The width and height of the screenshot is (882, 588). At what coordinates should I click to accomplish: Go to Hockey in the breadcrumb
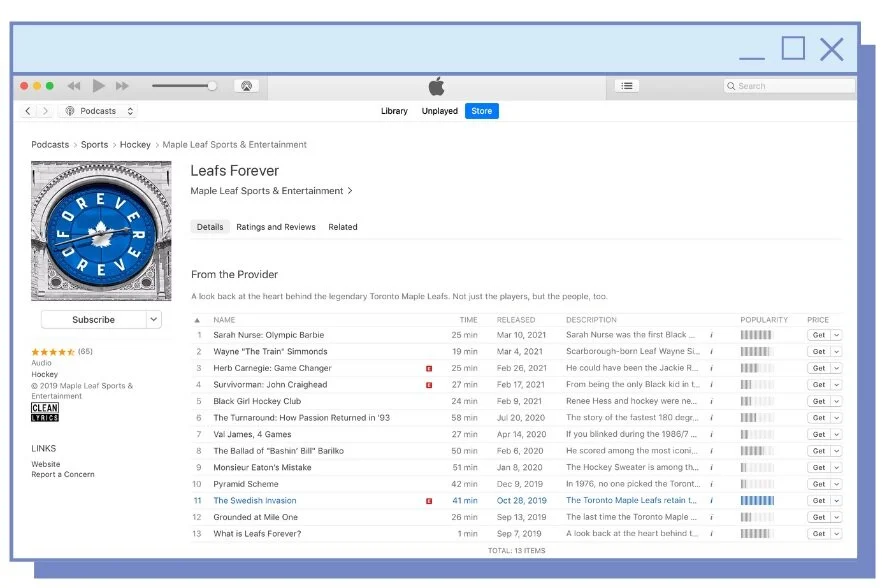point(135,145)
